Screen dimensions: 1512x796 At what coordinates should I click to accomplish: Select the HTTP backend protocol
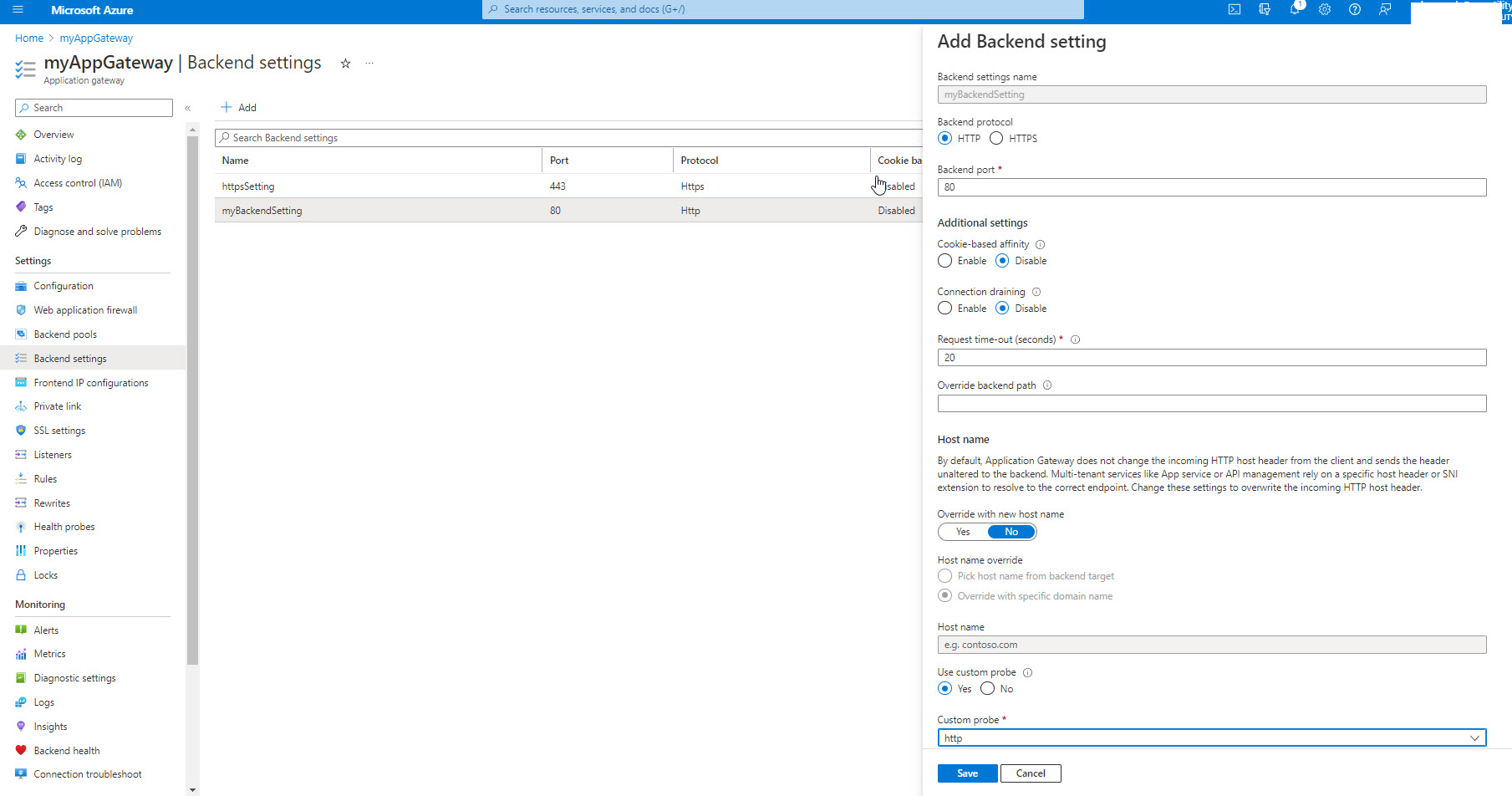pos(945,139)
